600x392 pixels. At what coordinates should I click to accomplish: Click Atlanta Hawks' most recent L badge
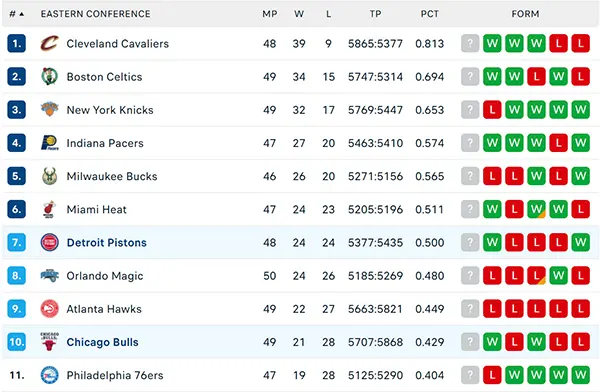click(x=492, y=309)
